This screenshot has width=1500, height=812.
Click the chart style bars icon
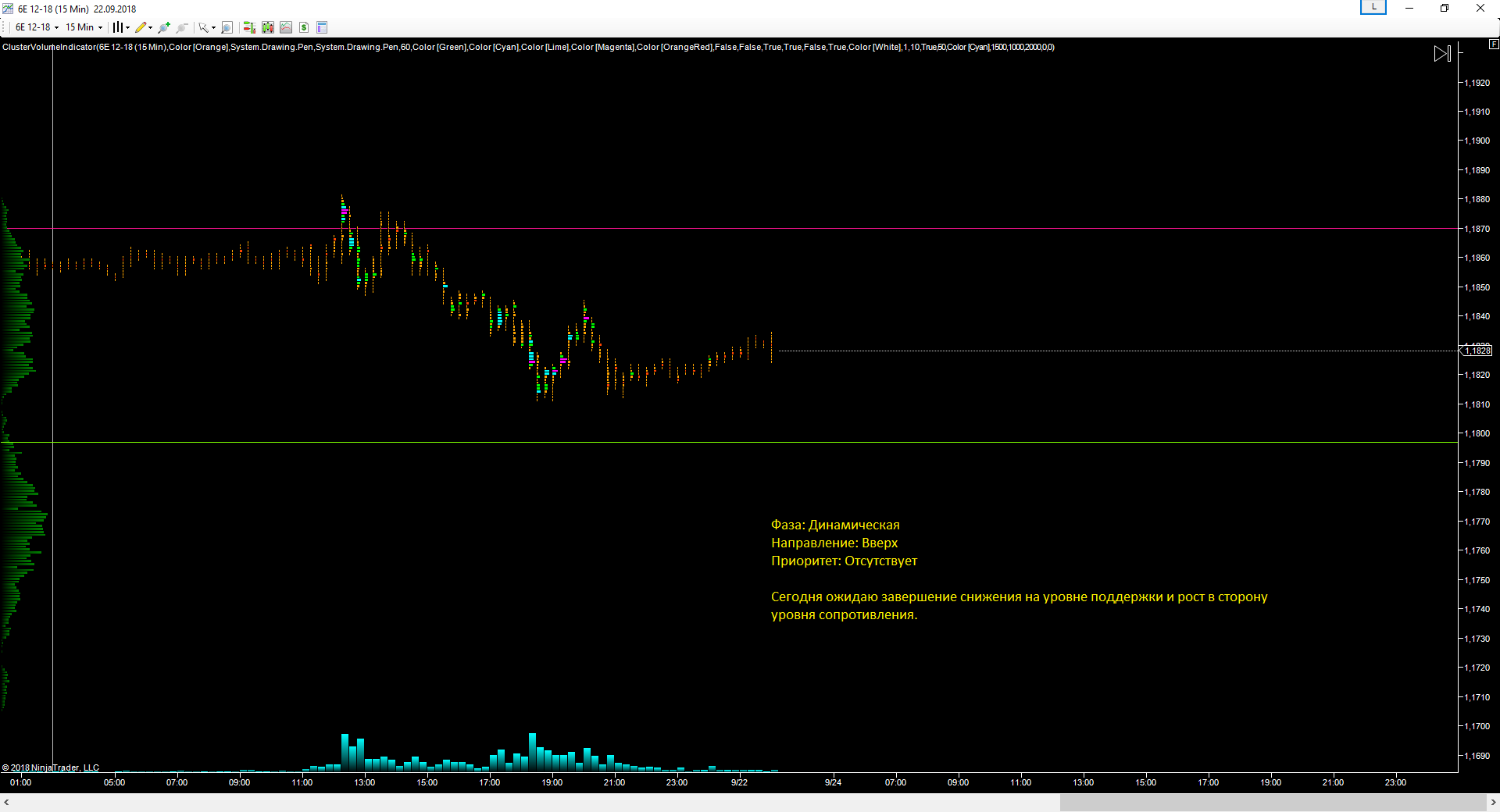pos(117,27)
